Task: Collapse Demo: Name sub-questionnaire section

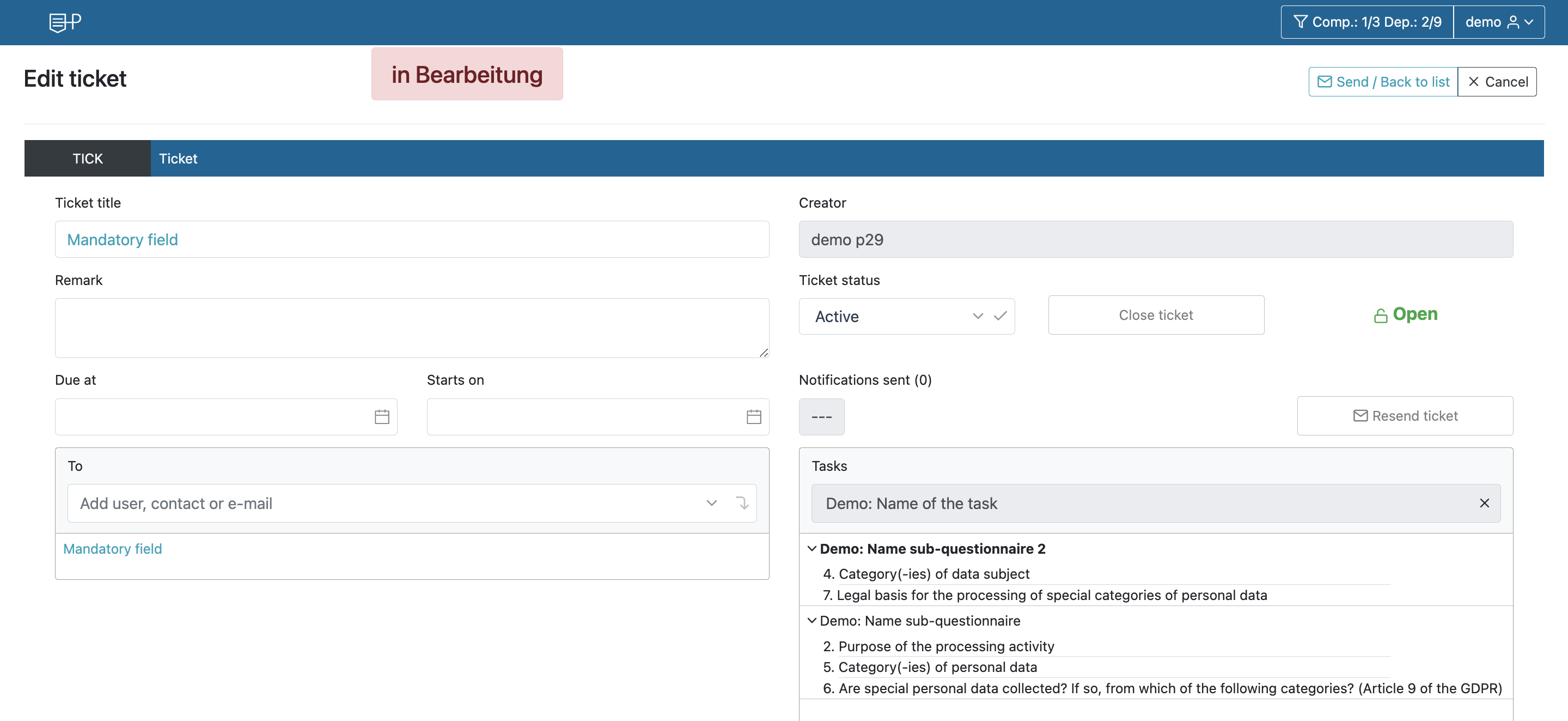Action: pos(812,621)
